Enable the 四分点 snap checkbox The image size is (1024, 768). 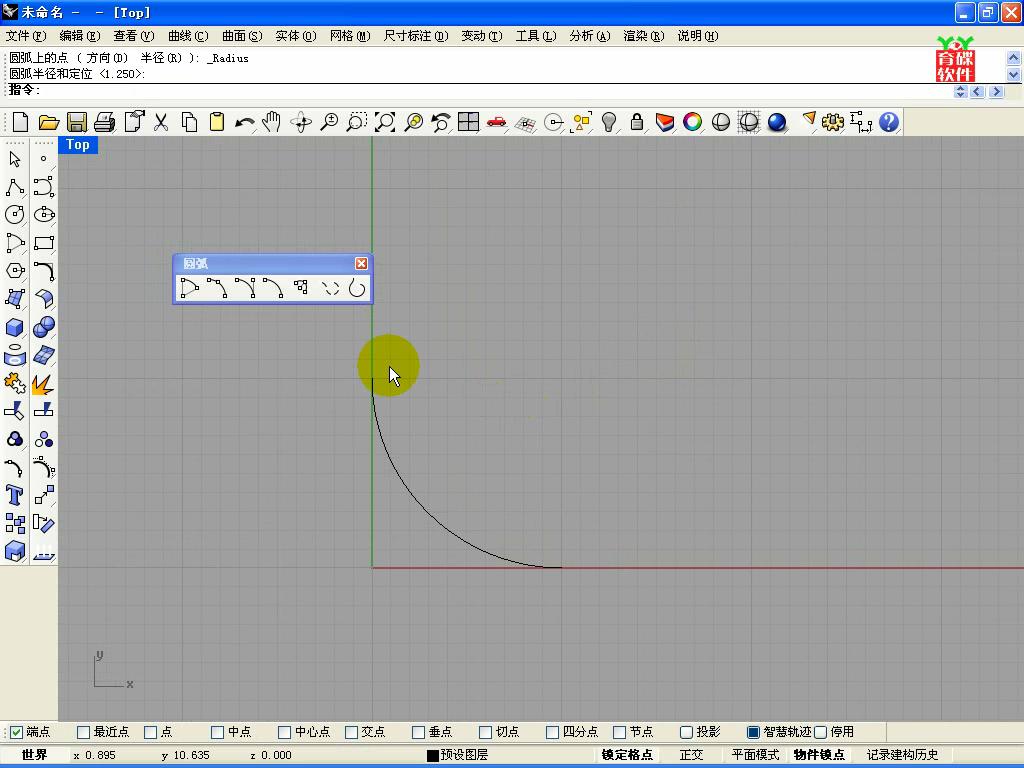tap(552, 732)
